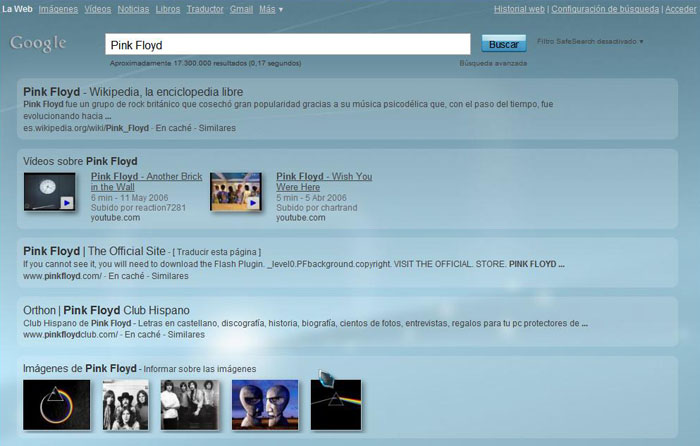700x446 pixels.
Task: Select the La Web tab
Action: pos(17,9)
